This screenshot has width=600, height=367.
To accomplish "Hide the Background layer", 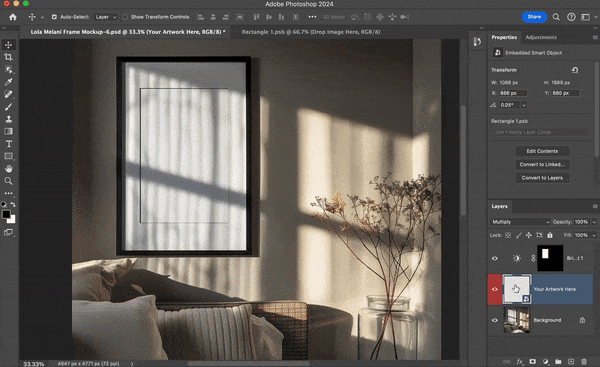I will point(495,320).
